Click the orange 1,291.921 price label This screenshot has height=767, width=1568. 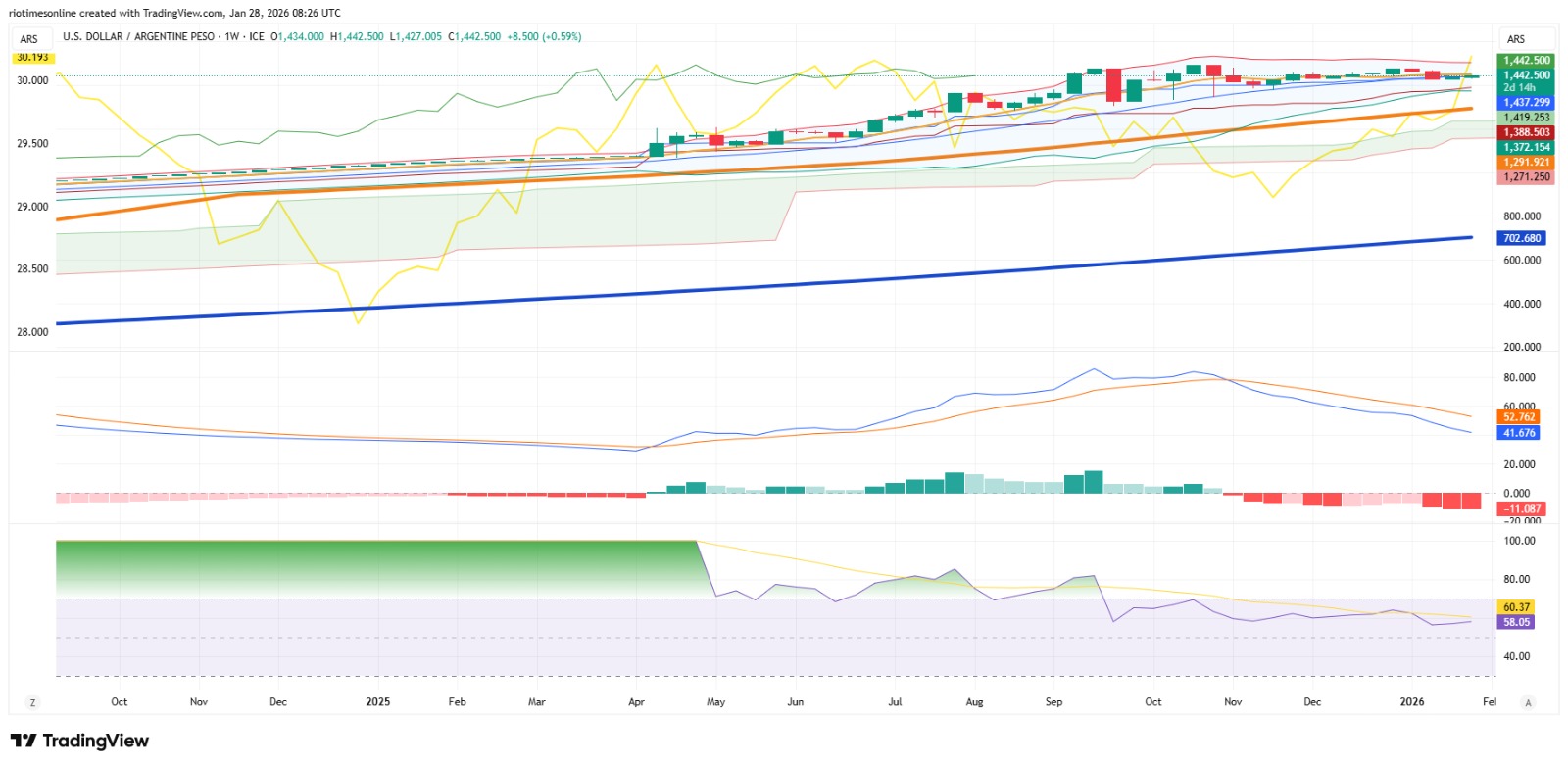(x=1527, y=163)
